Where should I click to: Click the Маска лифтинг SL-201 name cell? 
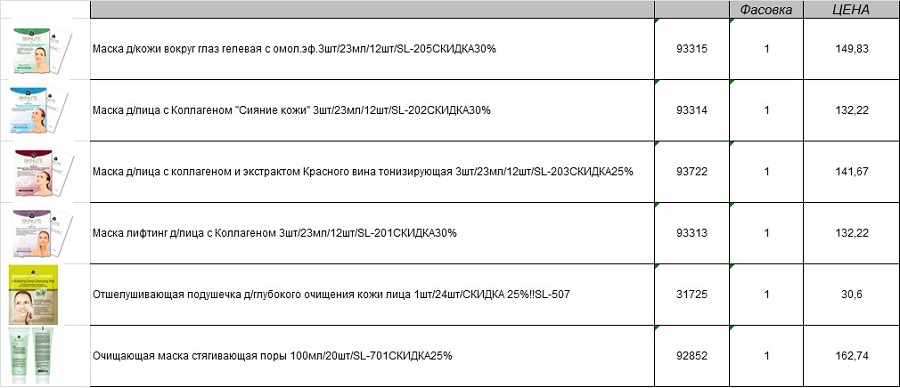click(372, 233)
